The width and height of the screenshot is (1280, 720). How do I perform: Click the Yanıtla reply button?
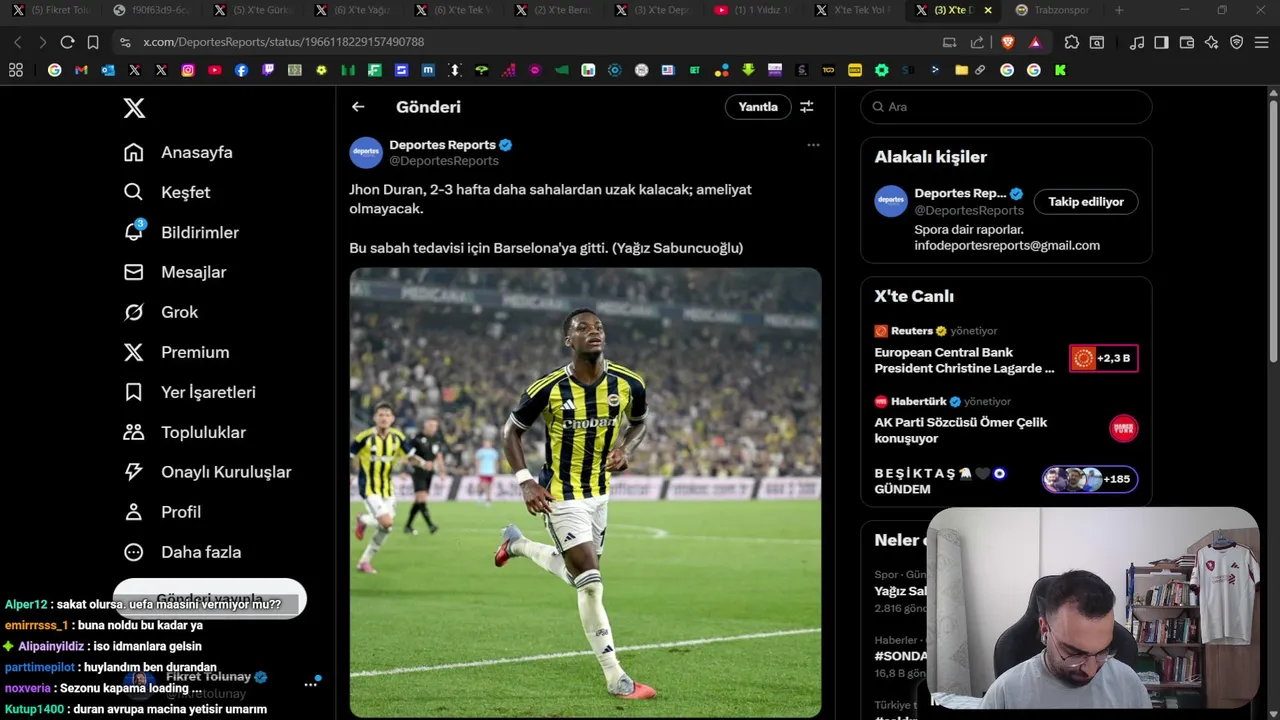click(758, 107)
